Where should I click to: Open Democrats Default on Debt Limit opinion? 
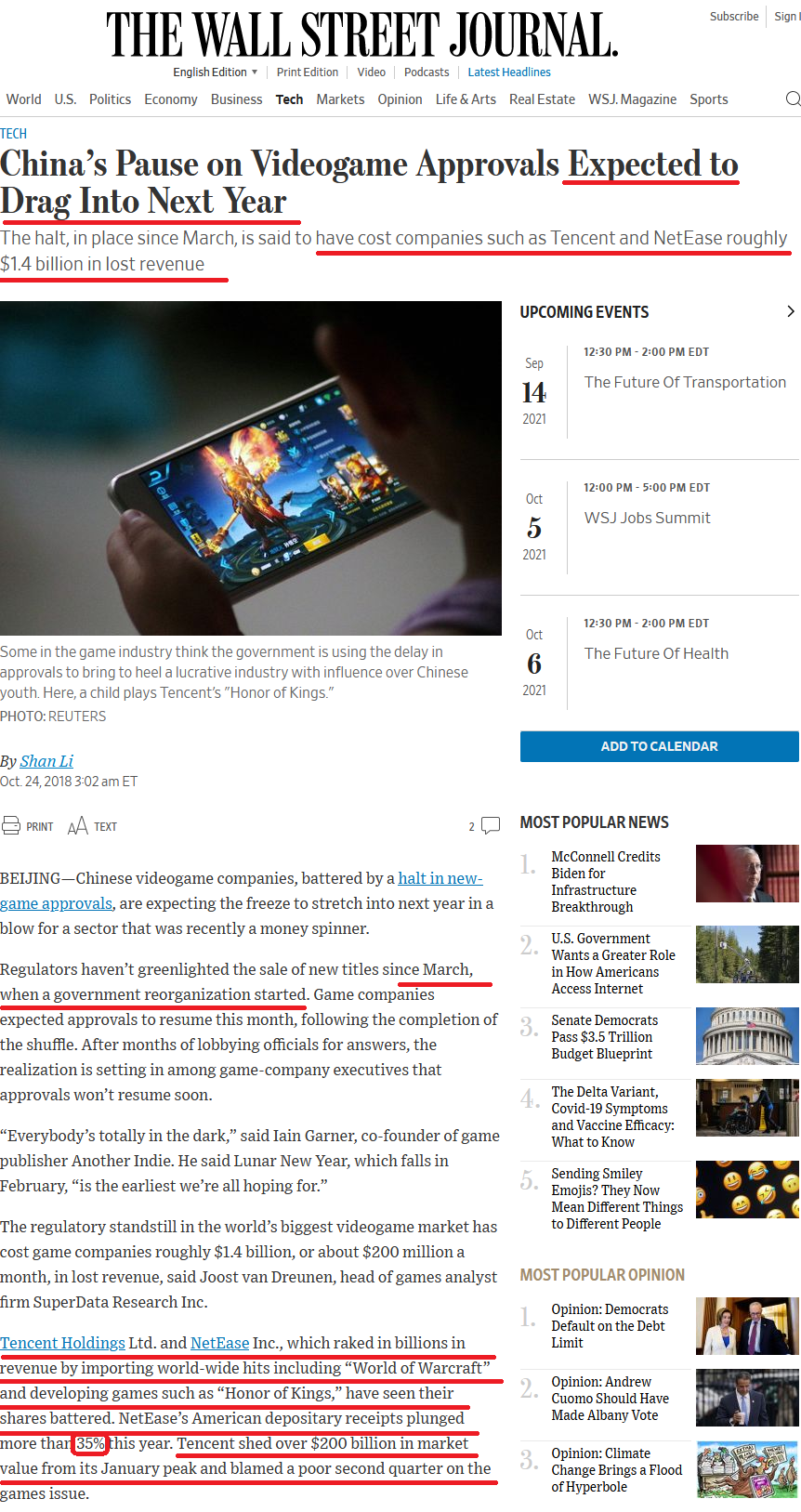610,1326
